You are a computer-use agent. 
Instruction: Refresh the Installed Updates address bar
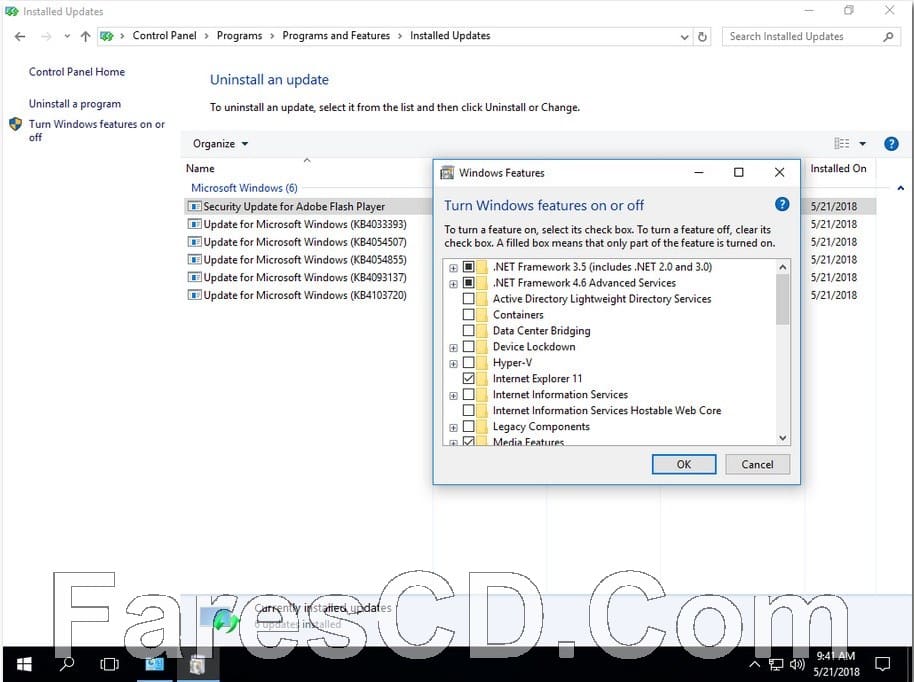tap(702, 37)
